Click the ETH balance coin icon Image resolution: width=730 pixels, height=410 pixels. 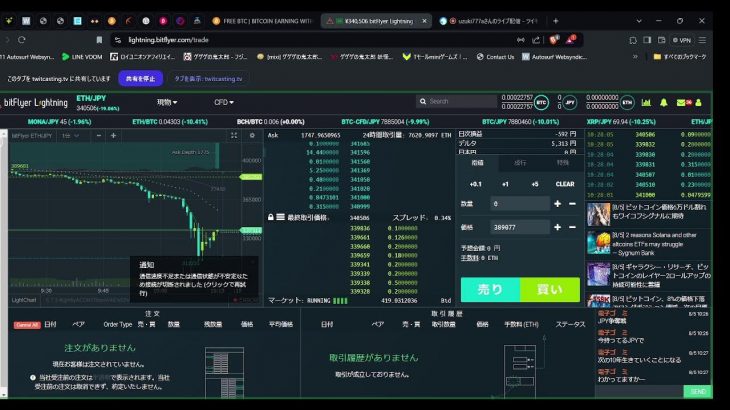pyautogui.click(x=627, y=102)
